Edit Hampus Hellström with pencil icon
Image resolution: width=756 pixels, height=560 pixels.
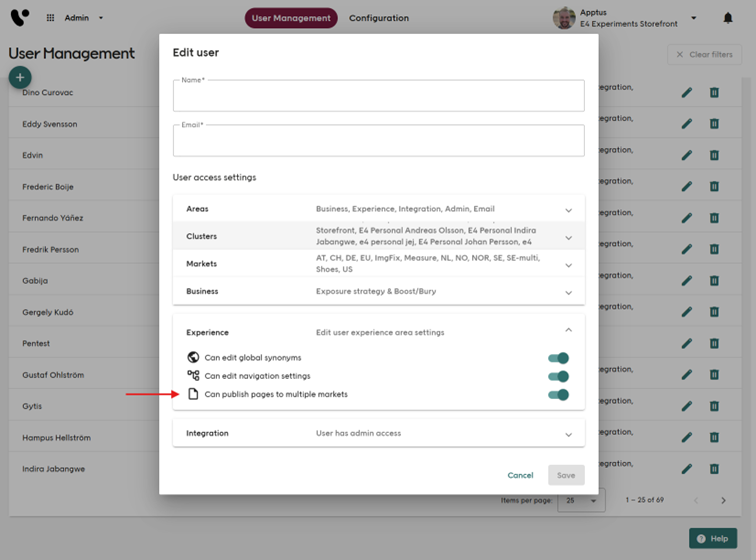pyautogui.click(x=687, y=437)
